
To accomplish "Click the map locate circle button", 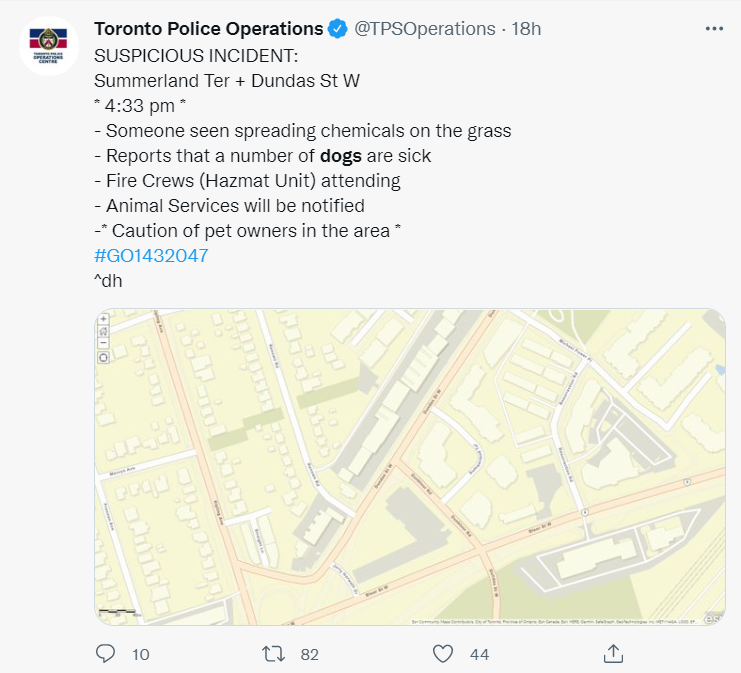I will coord(103,357).
